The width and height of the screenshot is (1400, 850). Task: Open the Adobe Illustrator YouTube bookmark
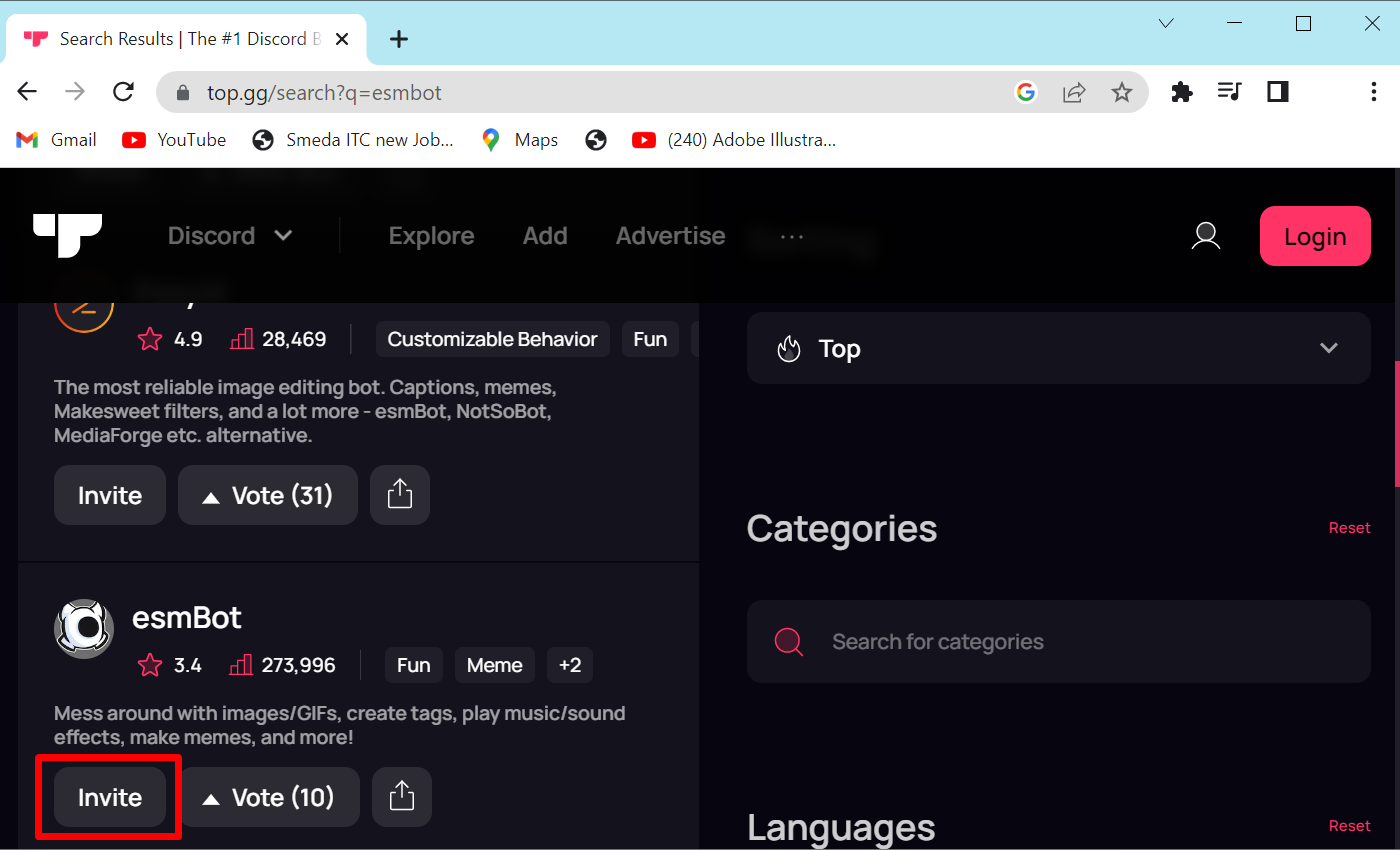pyautogui.click(x=734, y=140)
